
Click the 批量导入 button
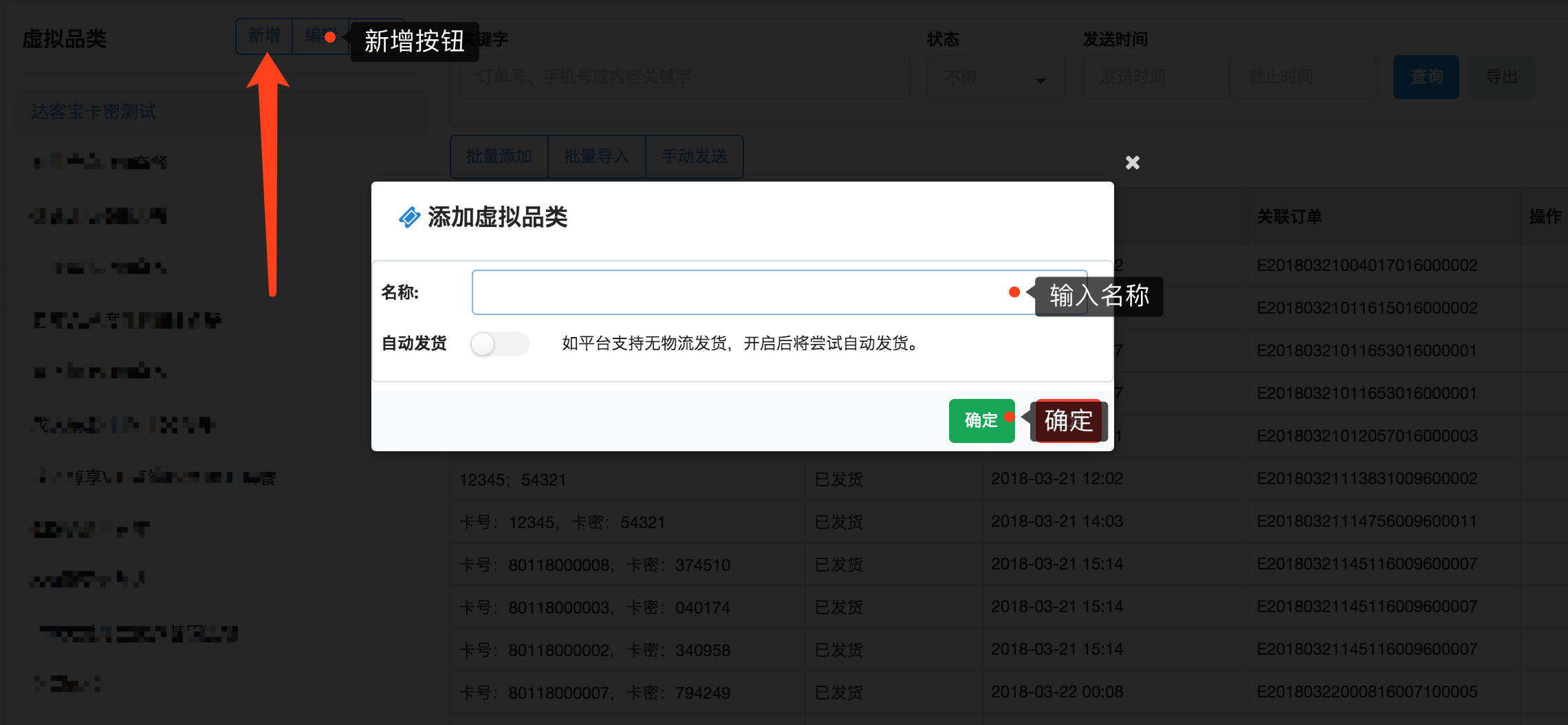597,157
